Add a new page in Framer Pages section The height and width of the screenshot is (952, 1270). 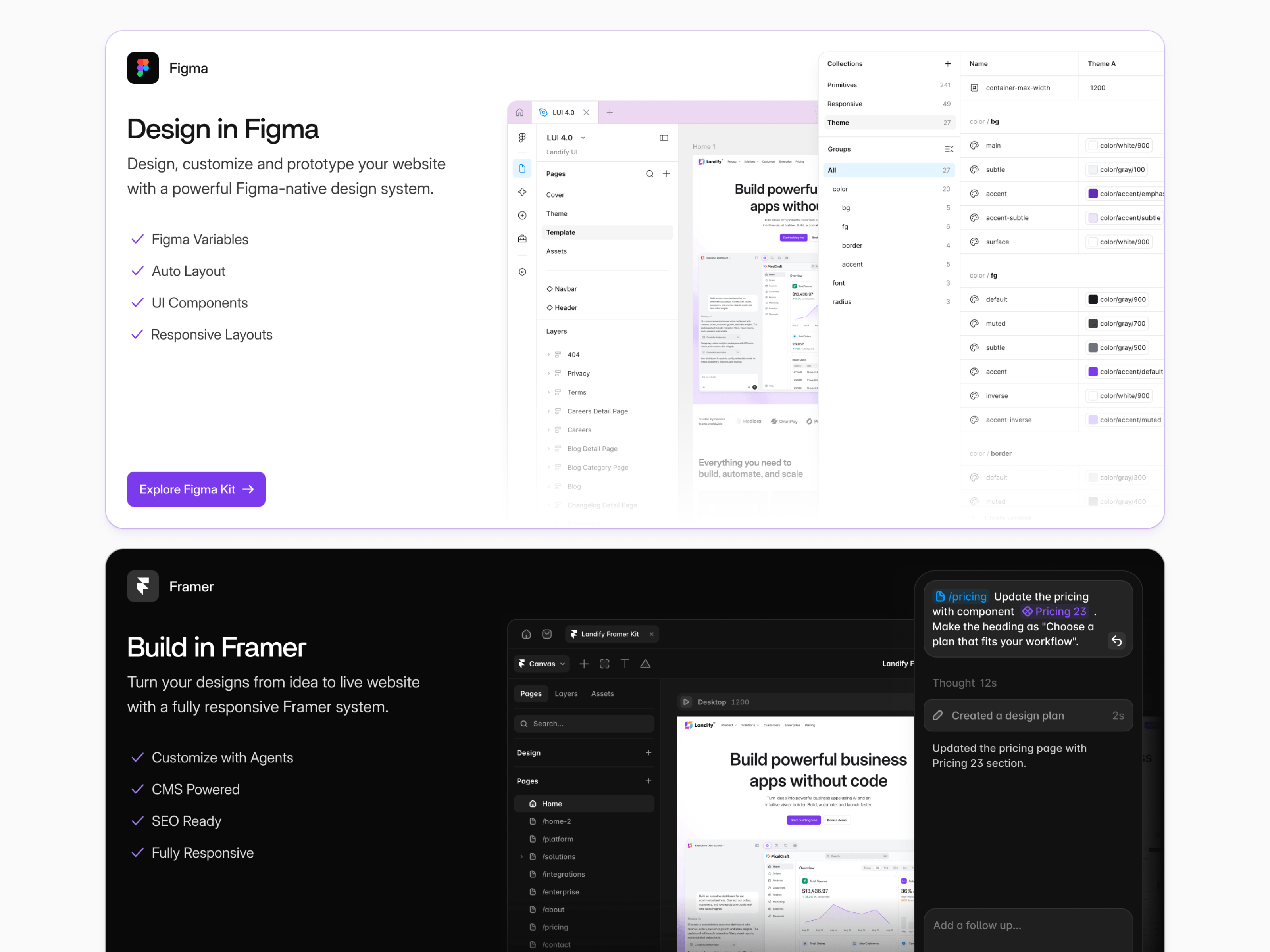point(648,781)
